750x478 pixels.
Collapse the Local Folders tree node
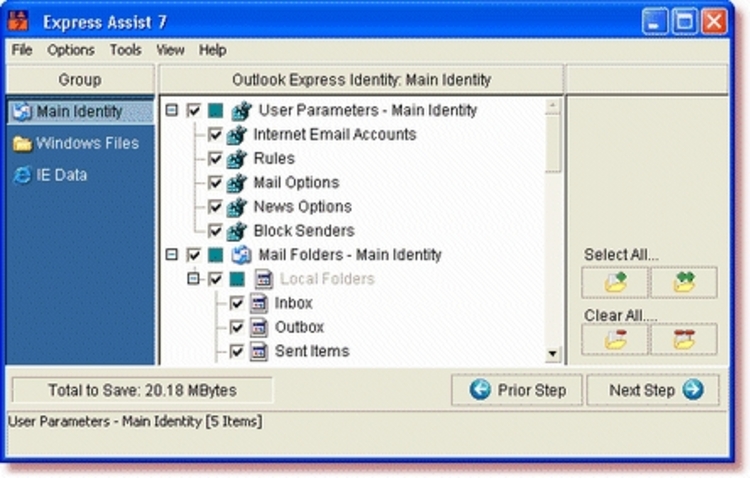pos(193,278)
